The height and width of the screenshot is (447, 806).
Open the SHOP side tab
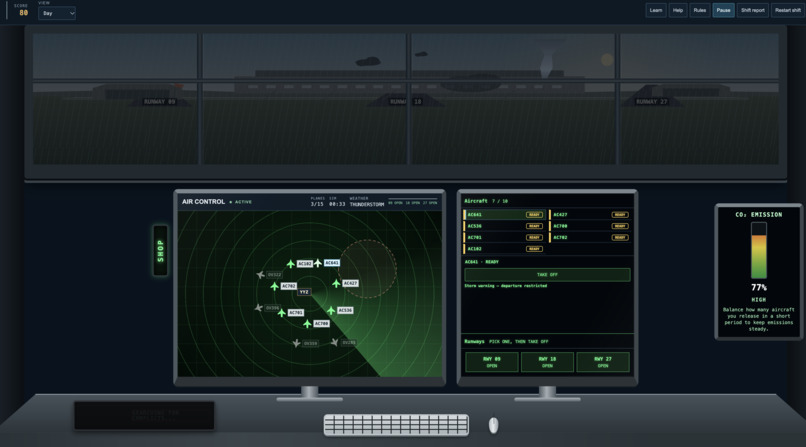160,251
